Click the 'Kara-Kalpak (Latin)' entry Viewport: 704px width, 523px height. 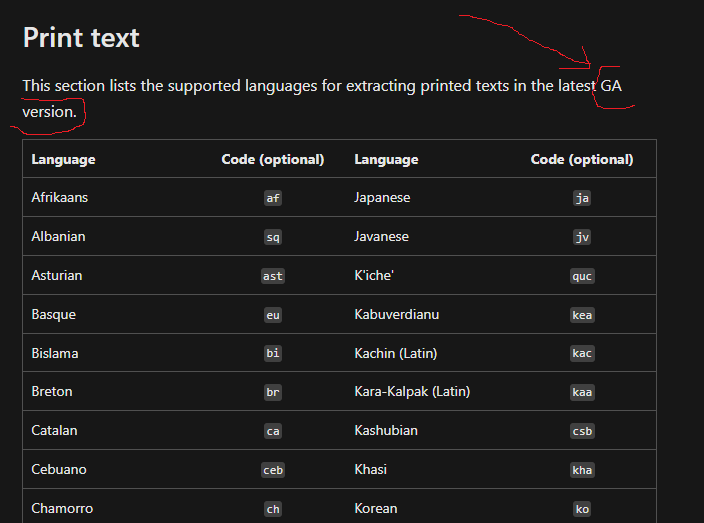point(412,391)
